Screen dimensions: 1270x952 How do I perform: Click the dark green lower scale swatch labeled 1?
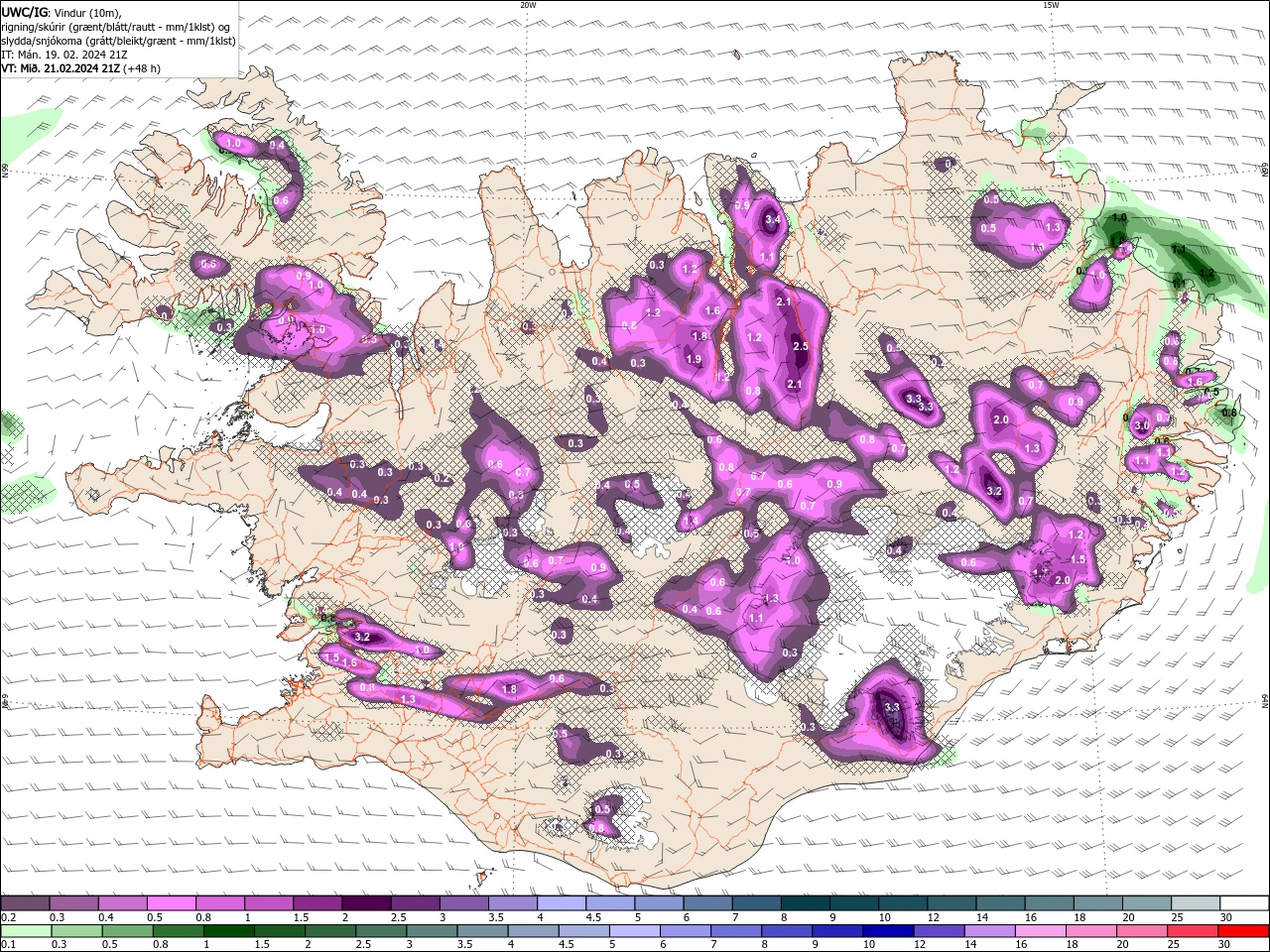227,931
